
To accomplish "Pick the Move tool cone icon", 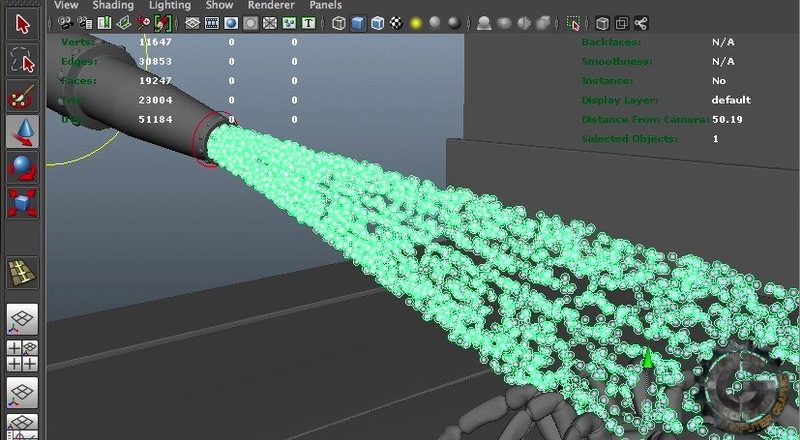I will click(22, 132).
